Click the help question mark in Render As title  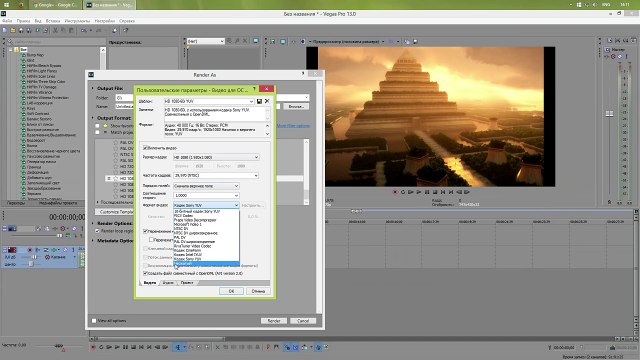[302, 74]
